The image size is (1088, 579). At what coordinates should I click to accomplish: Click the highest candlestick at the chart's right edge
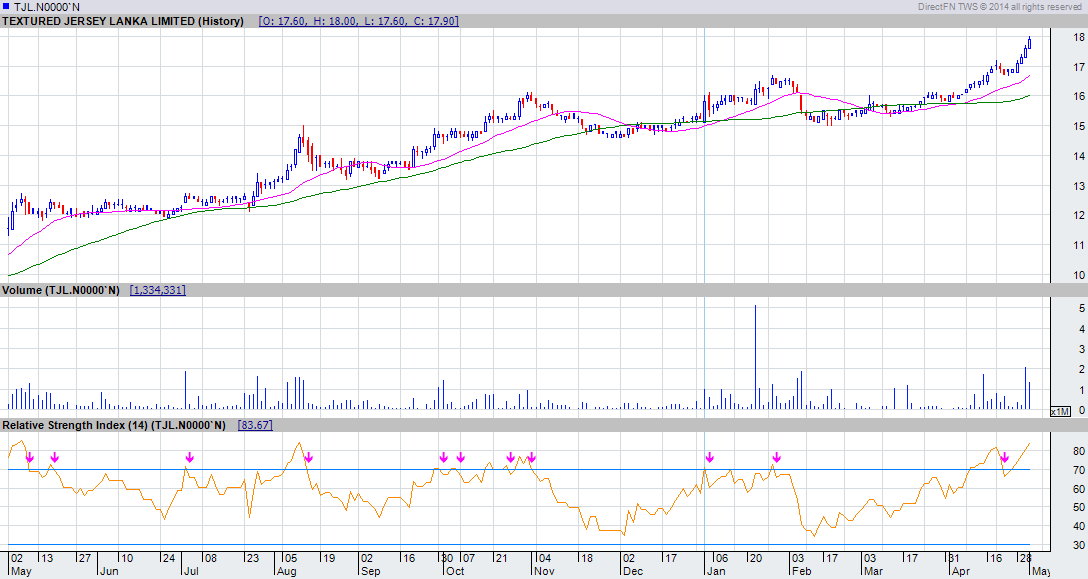pyautogui.click(x=1030, y=40)
